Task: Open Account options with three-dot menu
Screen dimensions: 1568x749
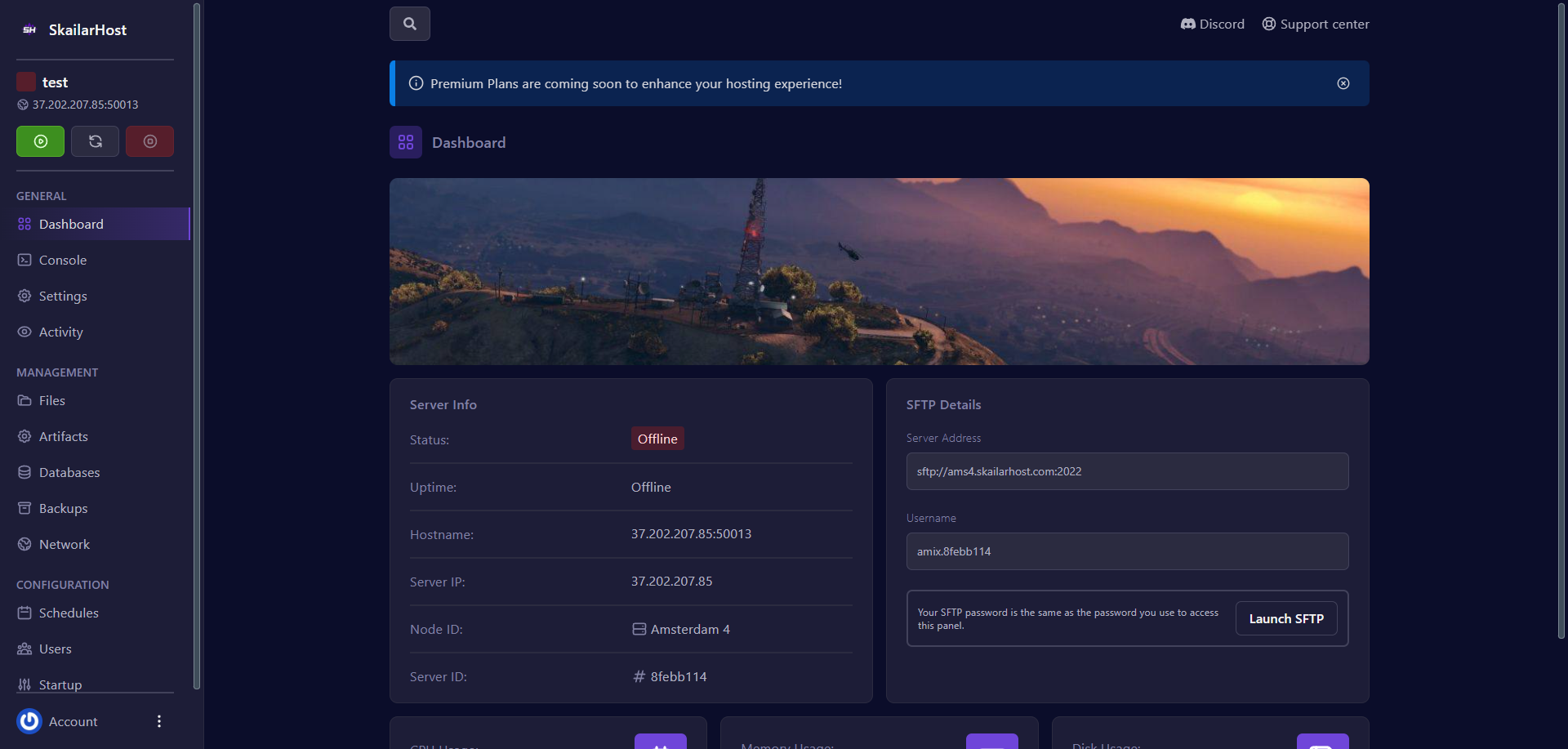Action: [159, 721]
